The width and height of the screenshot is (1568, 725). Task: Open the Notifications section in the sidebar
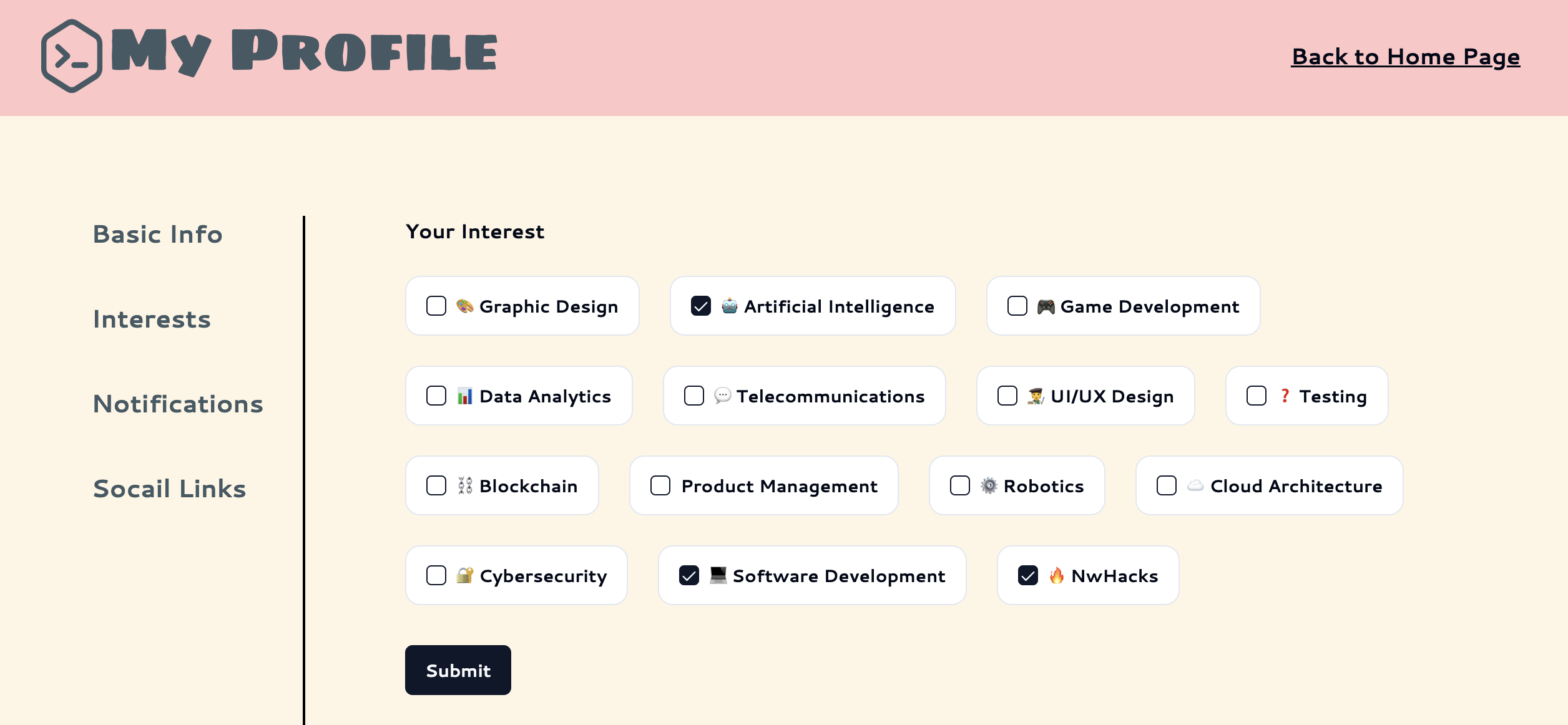click(177, 404)
